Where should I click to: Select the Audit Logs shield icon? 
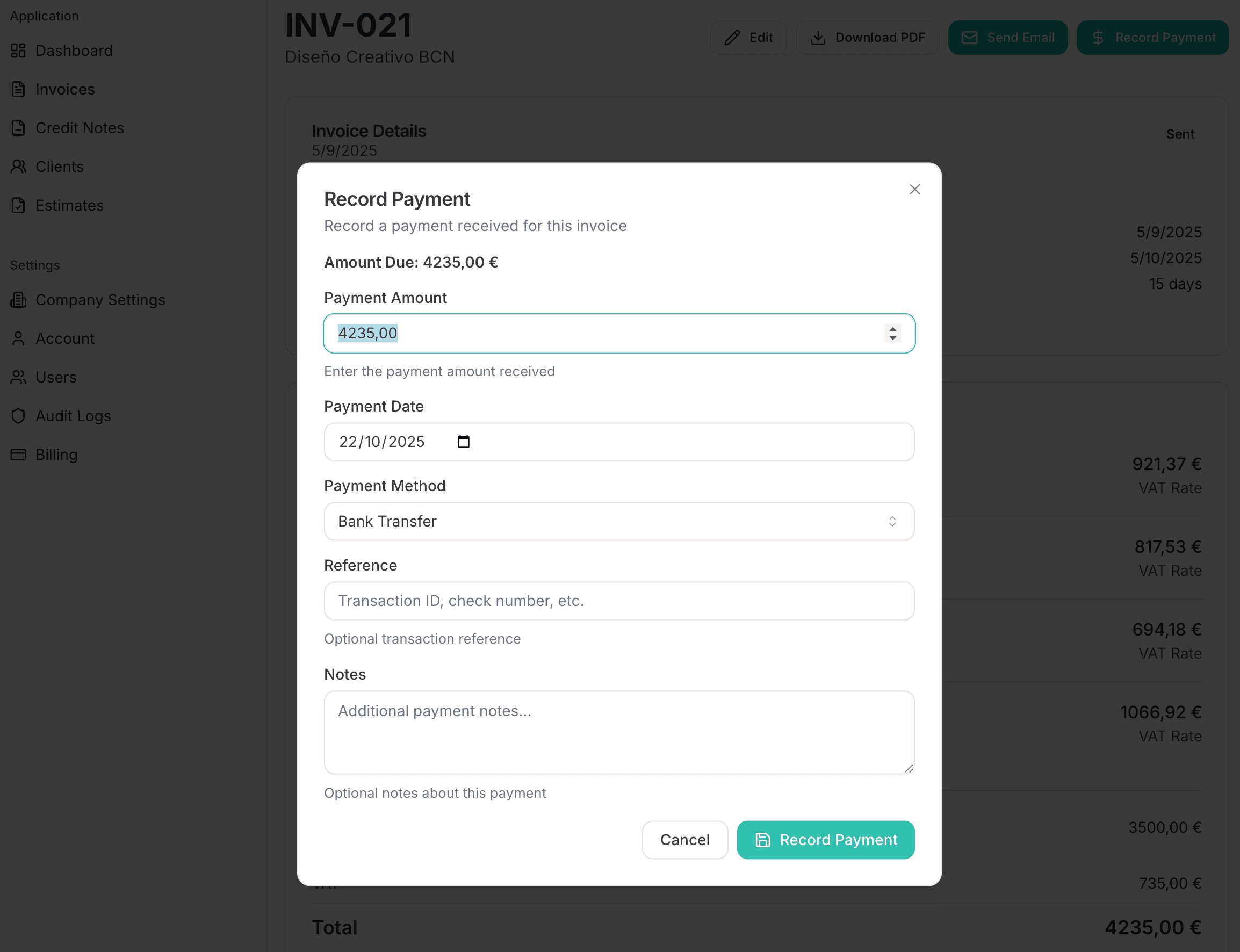pos(18,415)
